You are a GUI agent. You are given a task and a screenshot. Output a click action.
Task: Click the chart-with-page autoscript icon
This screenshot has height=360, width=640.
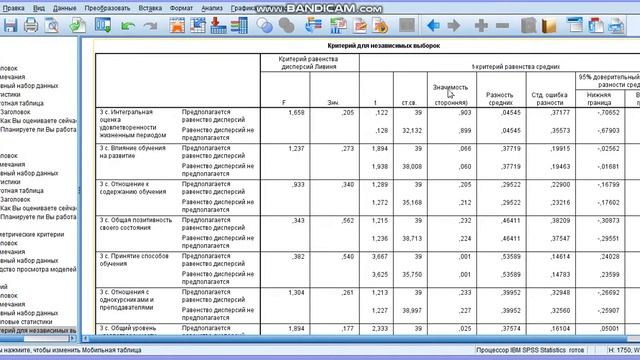(x=338, y=26)
